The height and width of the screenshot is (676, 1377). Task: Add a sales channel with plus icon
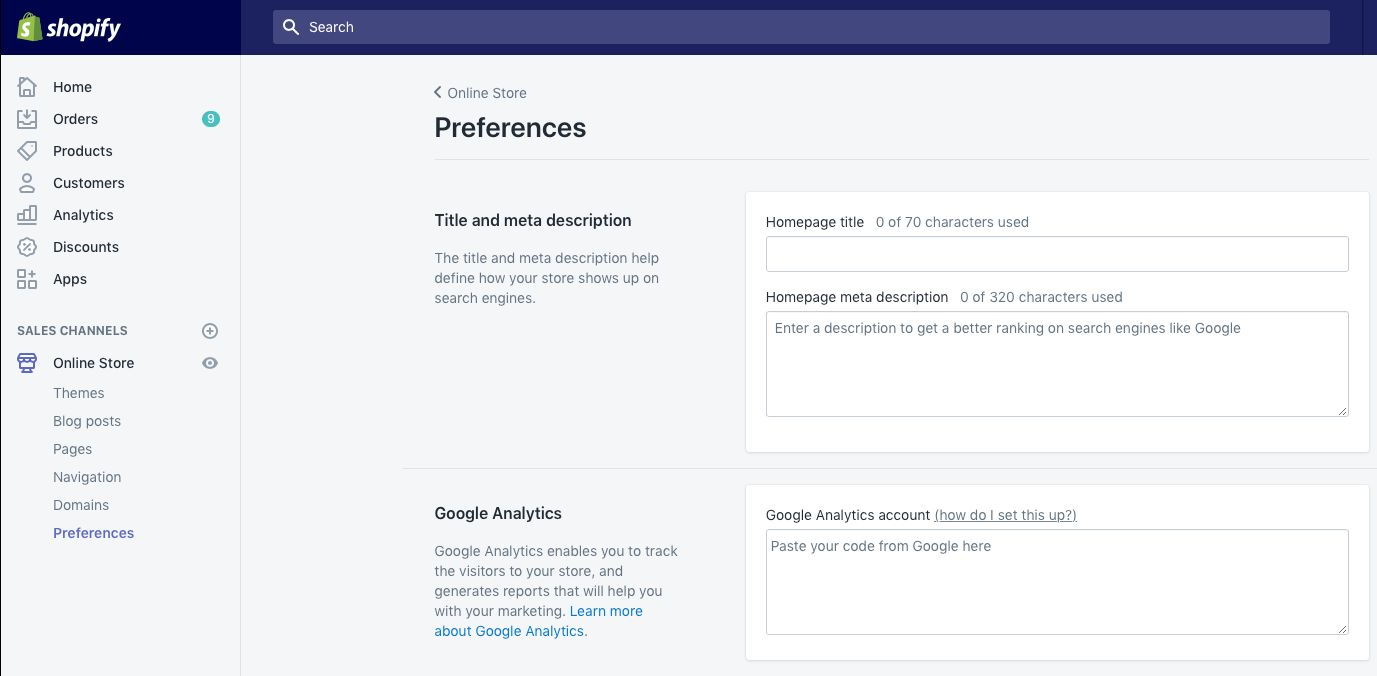[x=210, y=331]
